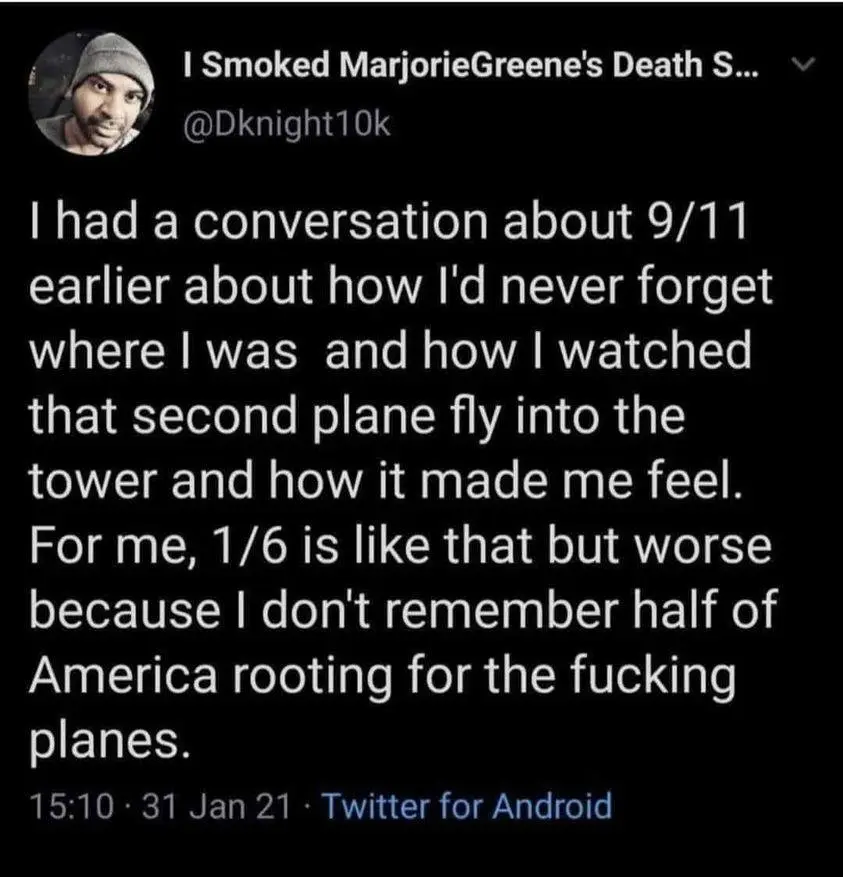Open the tweet author's profile picture
The width and height of the screenshot is (843, 877).
pos(97,87)
